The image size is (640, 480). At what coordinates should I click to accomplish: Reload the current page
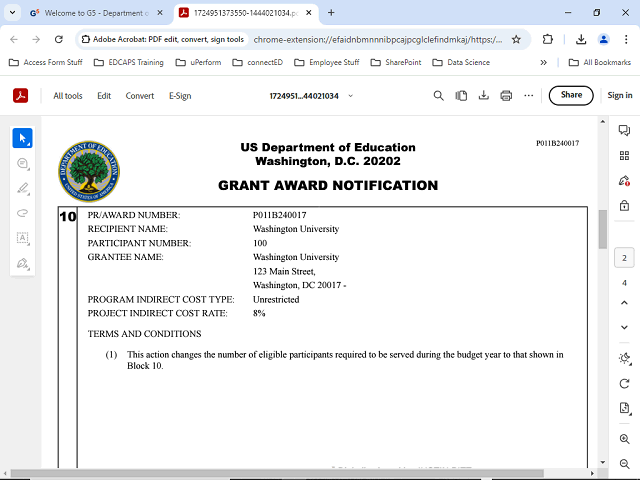point(59,39)
